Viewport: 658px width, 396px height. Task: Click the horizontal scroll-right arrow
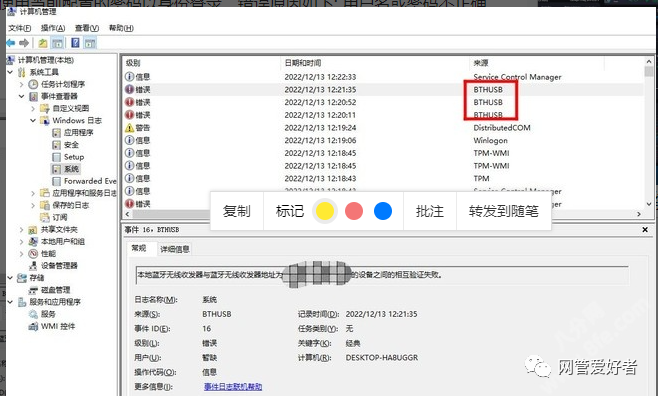point(639,214)
